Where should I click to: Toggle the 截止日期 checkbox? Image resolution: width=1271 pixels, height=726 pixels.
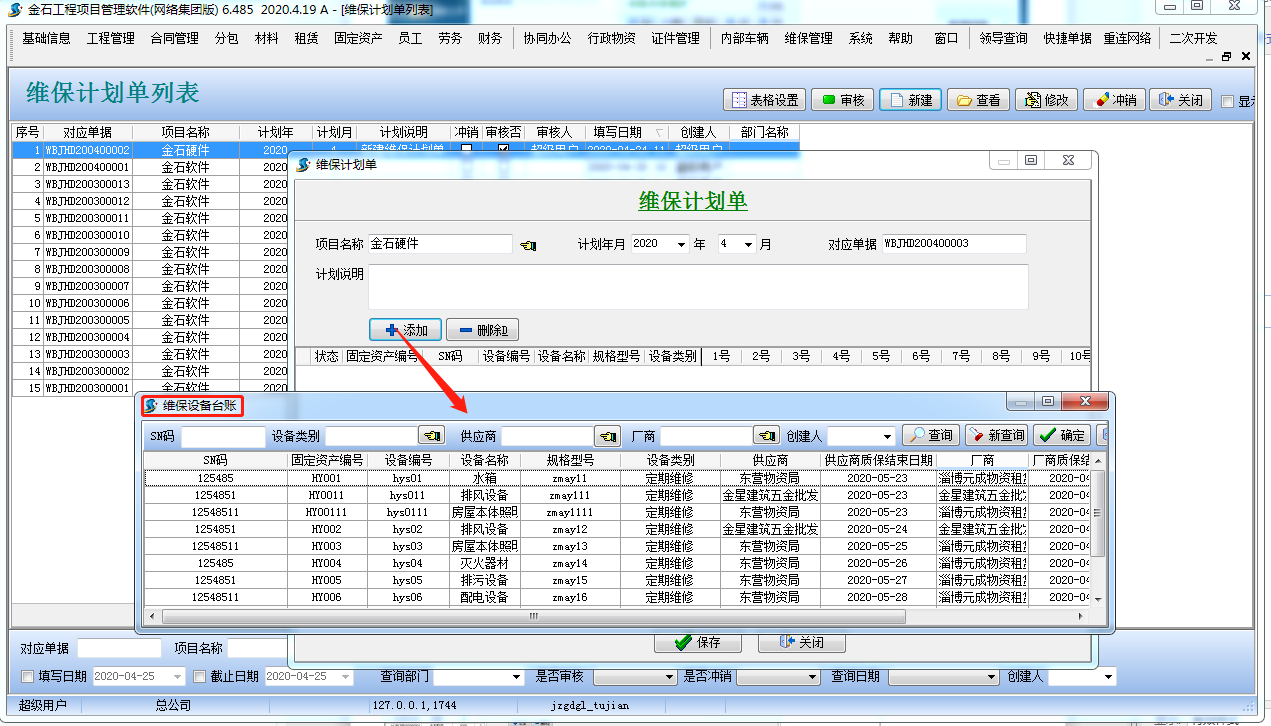[199, 676]
